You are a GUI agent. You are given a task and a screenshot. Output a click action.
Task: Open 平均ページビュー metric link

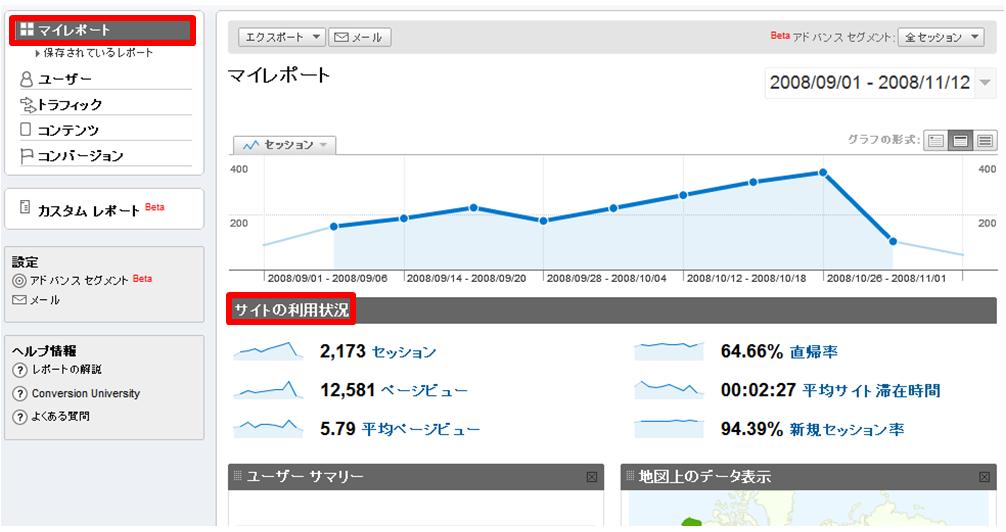click(x=421, y=429)
